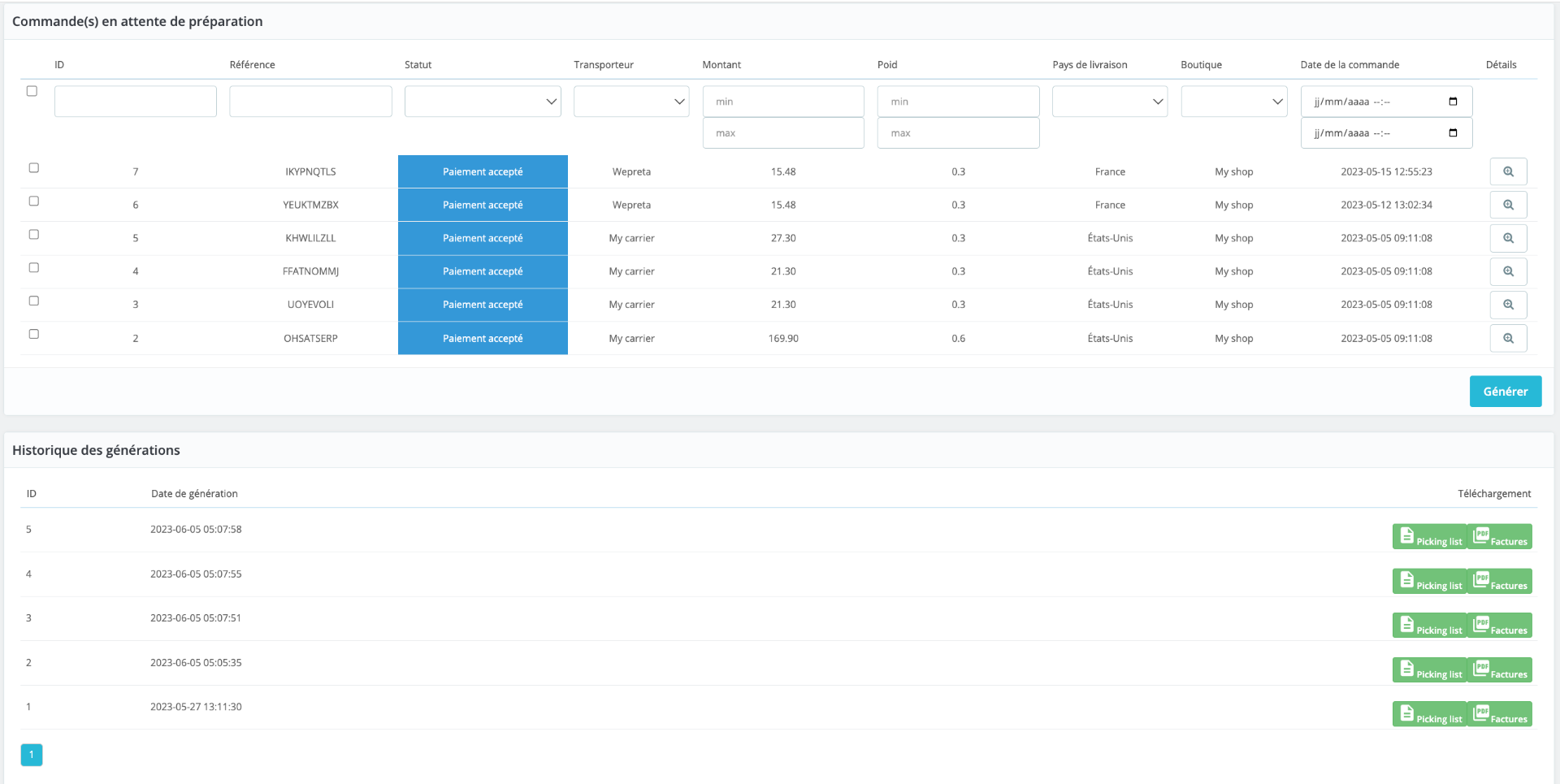Image resolution: width=1560 pixels, height=784 pixels.
Task: Click the Montant column header
Action: coord(721,65)
